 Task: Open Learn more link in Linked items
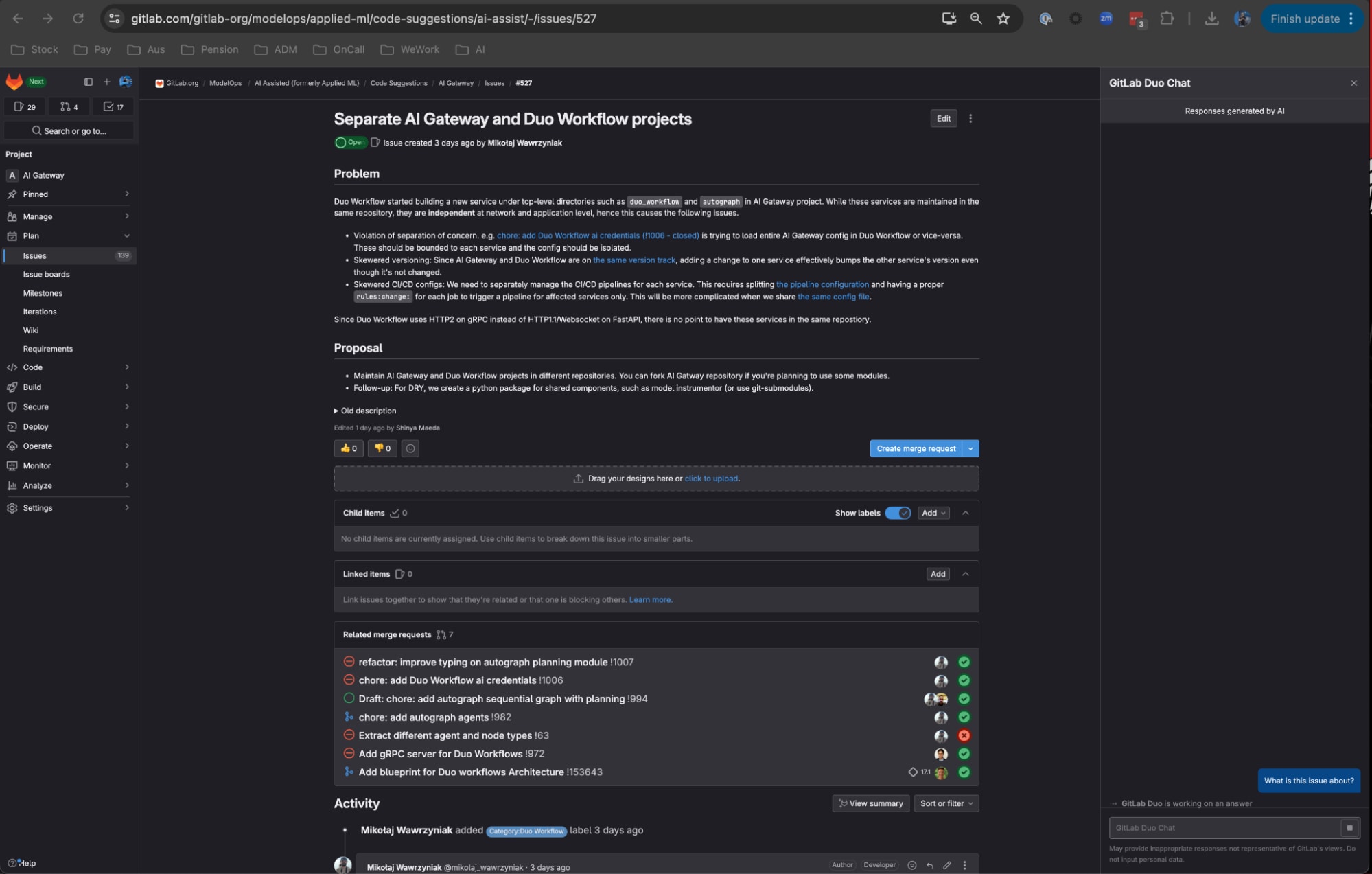click(650, 599)
